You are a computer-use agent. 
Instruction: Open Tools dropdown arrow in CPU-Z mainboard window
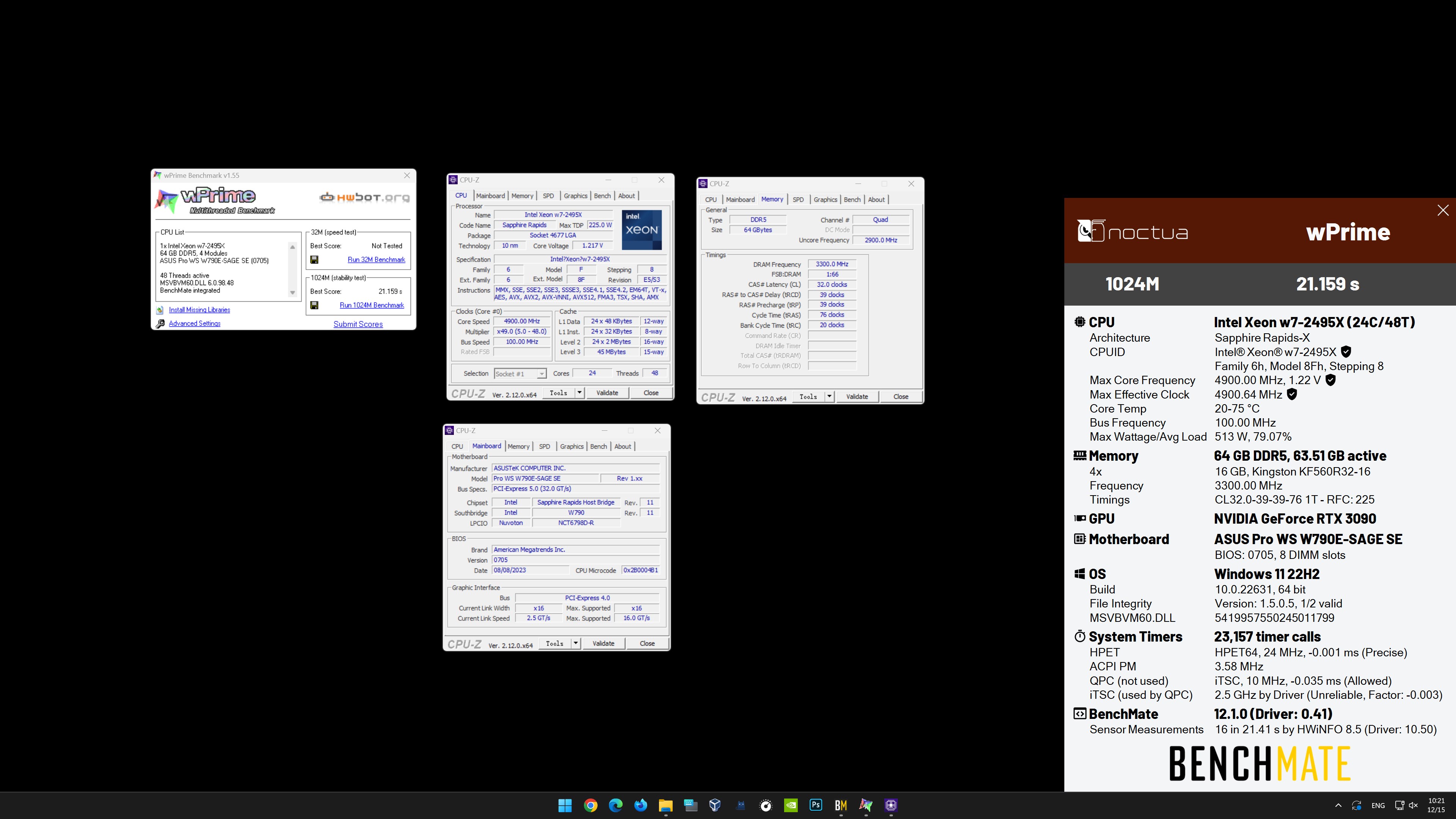575,643
